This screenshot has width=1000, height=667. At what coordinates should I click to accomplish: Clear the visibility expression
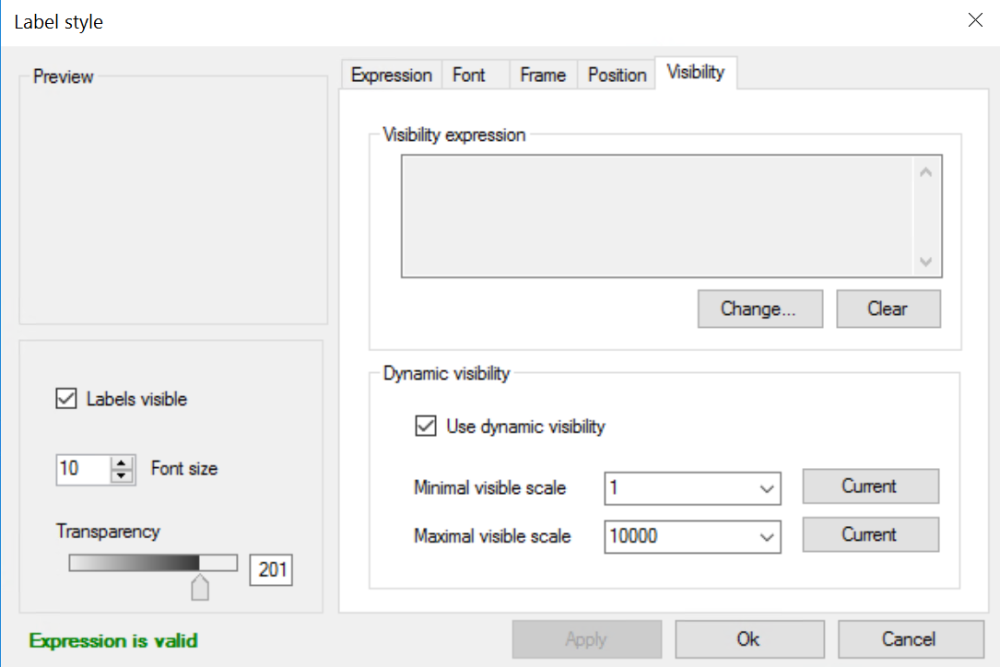[888, 308]
